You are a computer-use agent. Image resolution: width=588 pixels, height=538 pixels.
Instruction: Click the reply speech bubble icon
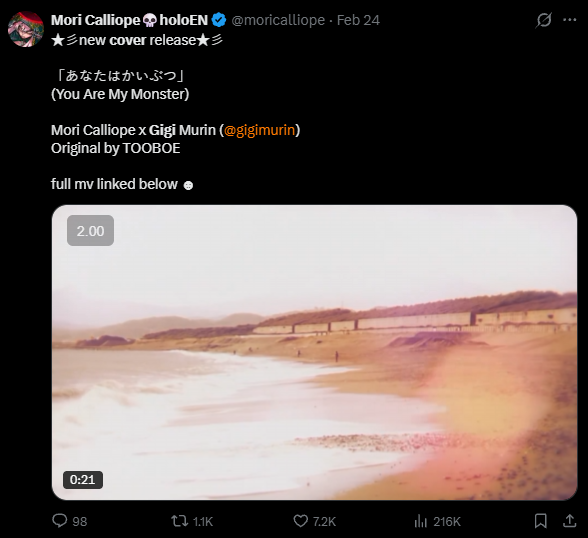click(x=60, y=521)
